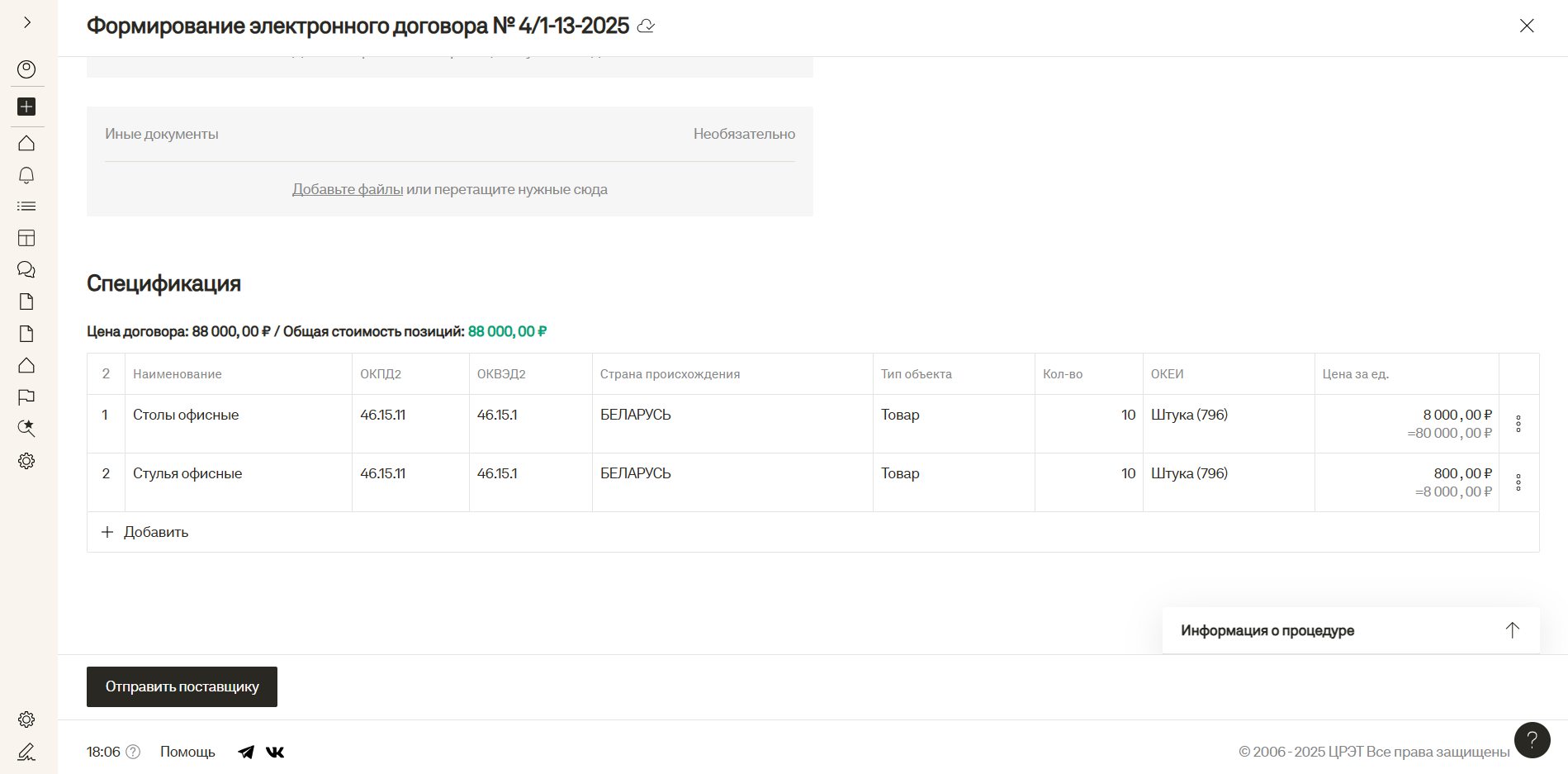Open the user profile icon in sidebar
The width and height of the screenshot is (1568, 774).
[x=26, y=69]
